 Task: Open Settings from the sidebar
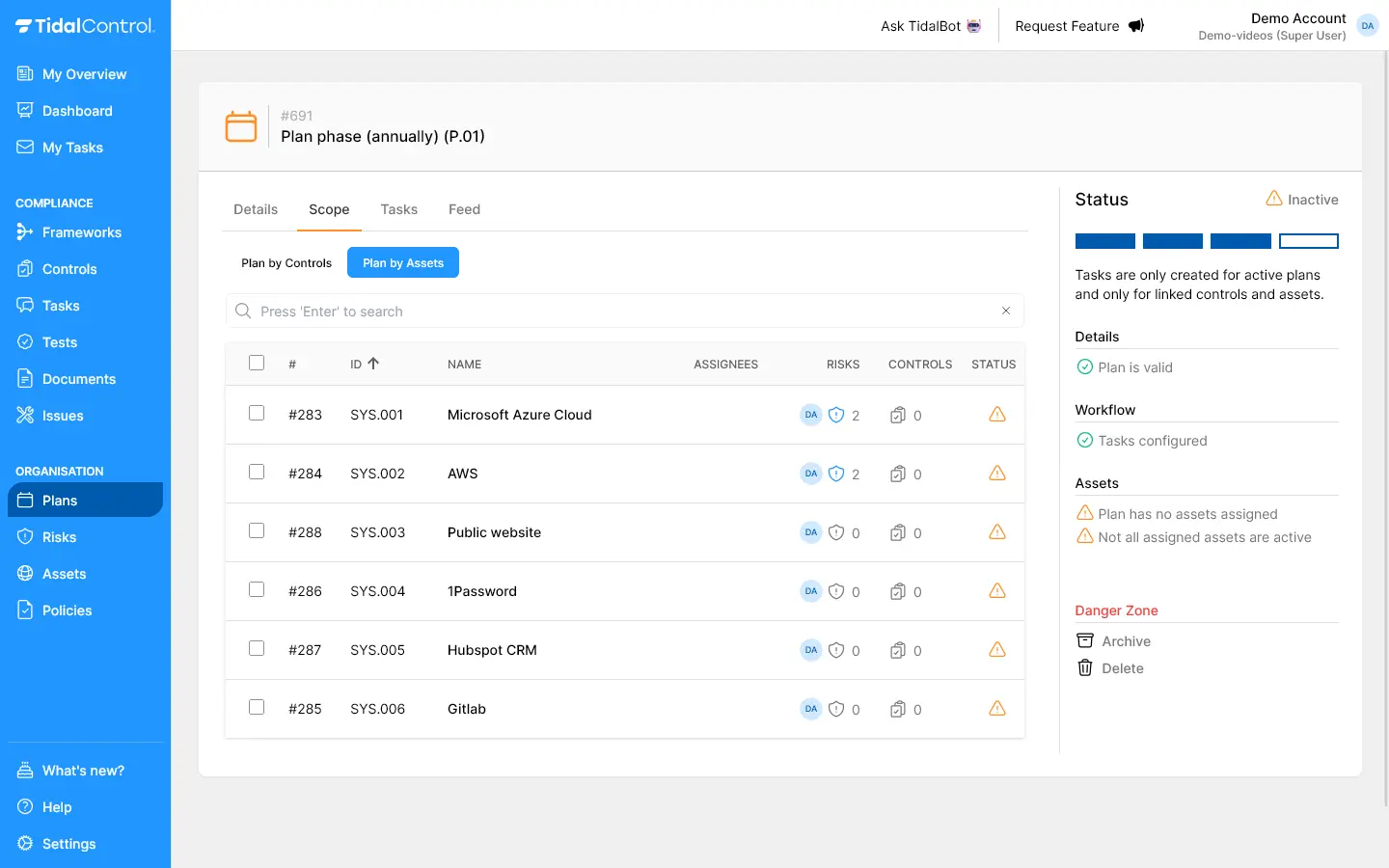coord(68,844)
